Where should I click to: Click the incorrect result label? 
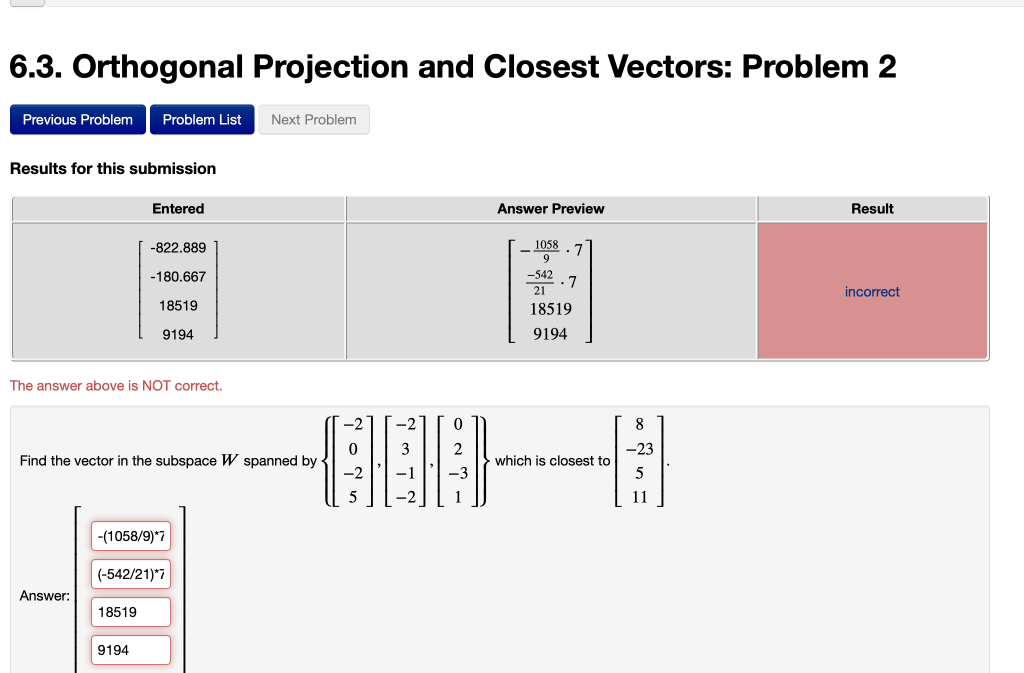(871, 291)
